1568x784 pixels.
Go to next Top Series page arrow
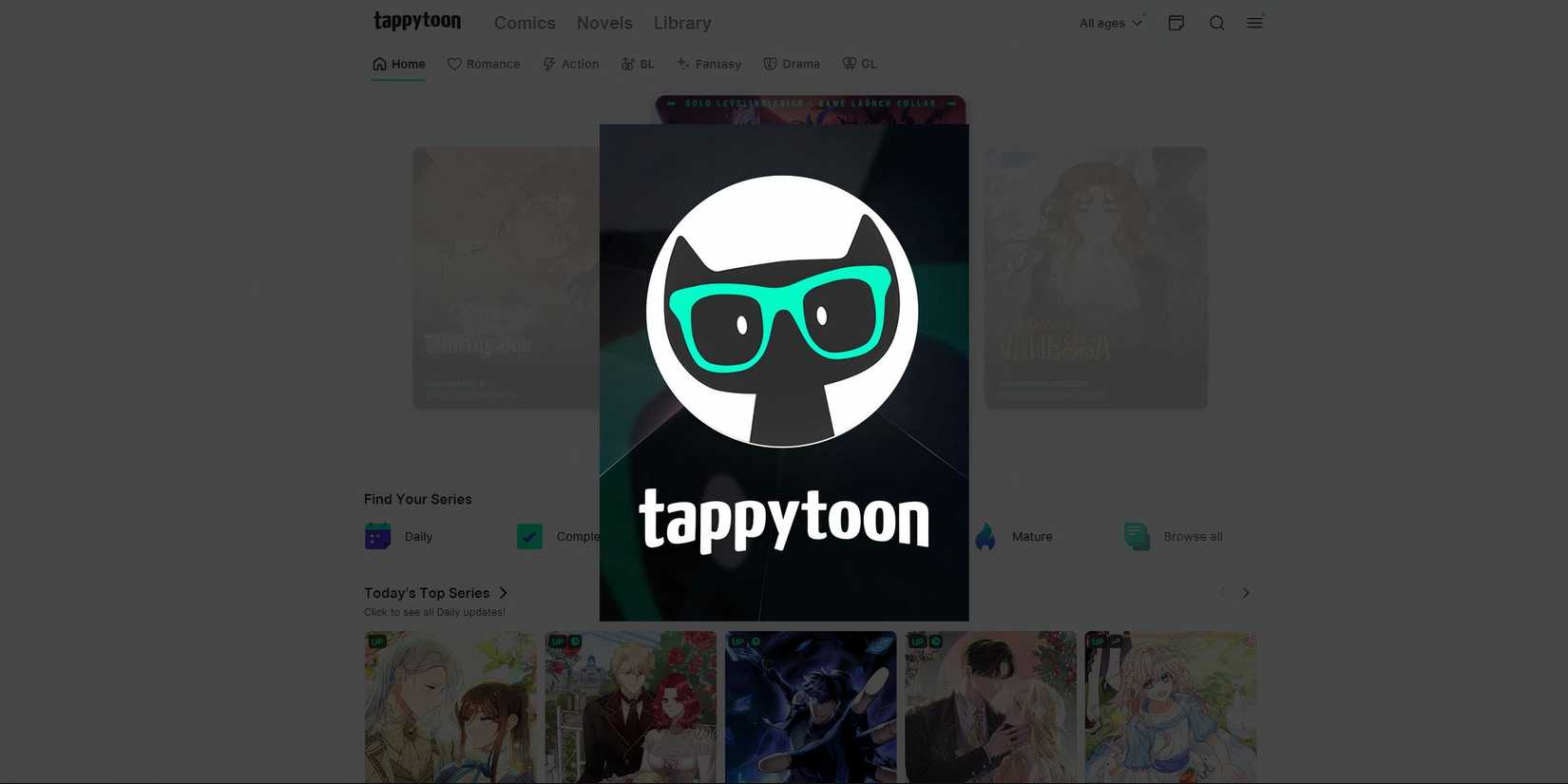pyautogui.click(x=1246, y=593)
